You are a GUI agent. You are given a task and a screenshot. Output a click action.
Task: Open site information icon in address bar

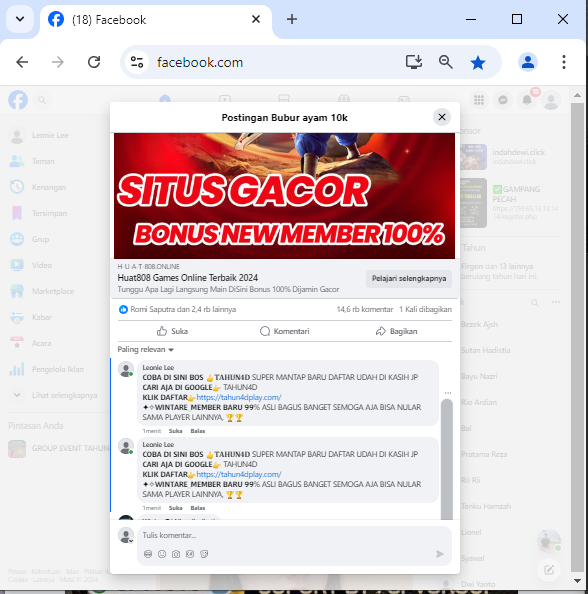(x=136, y=62)
